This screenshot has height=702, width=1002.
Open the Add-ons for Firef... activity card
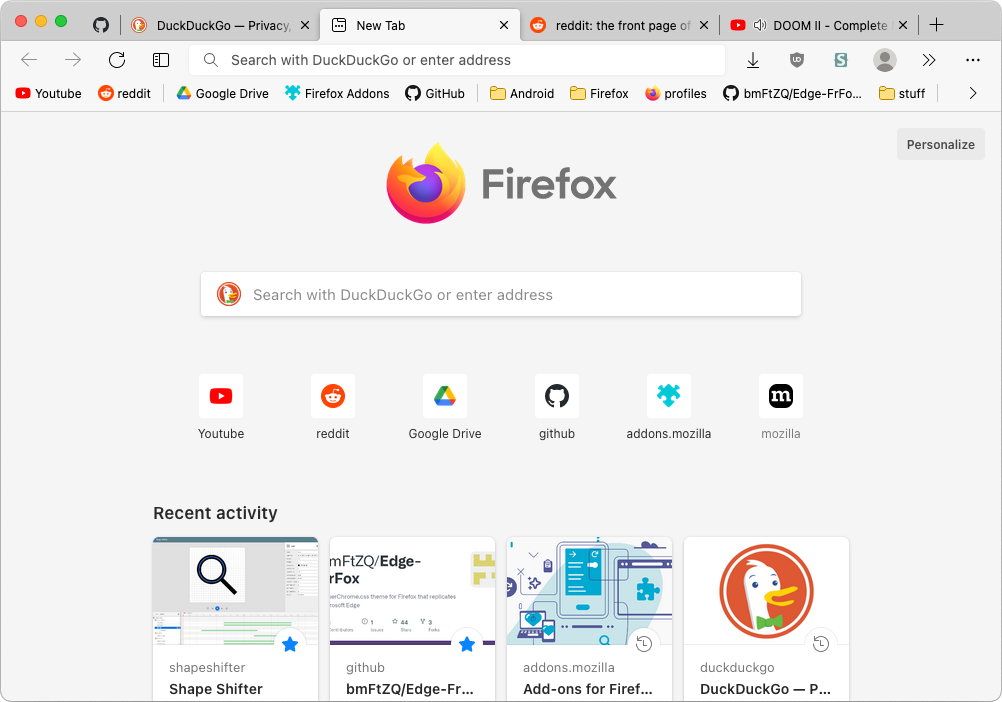click(x=589, y=618)
